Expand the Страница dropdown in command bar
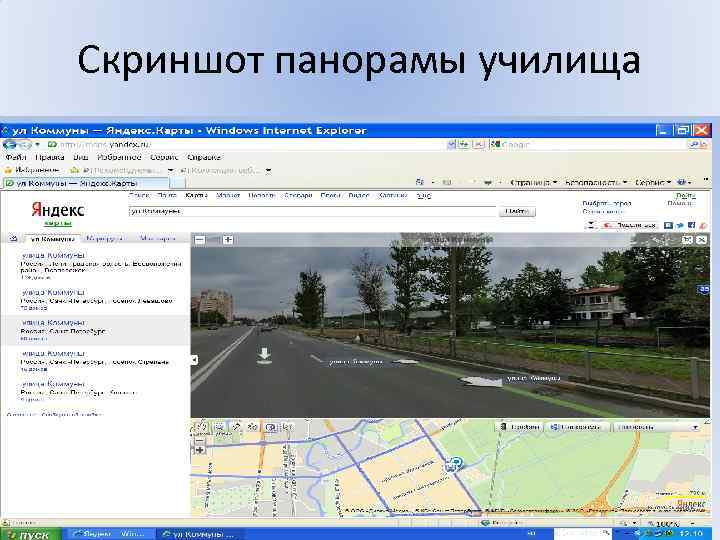Screen dimensions: 720x540 (534, 183)
